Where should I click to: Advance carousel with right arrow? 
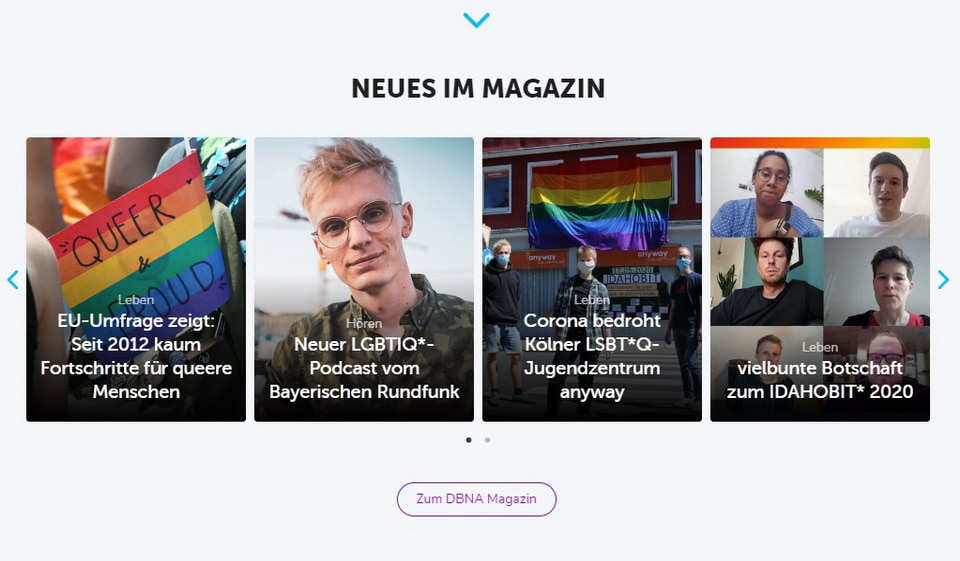(x=943, y=280)
